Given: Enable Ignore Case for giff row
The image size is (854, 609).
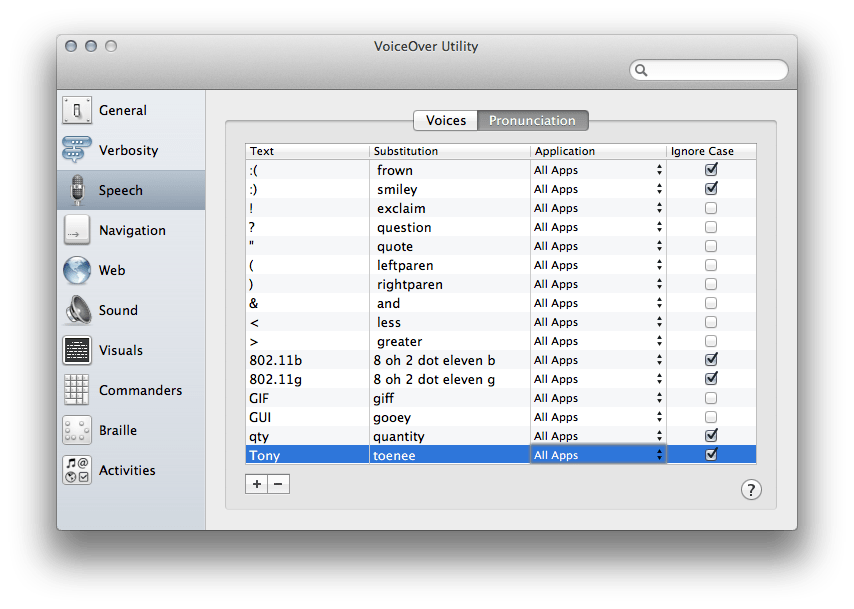Looking at the screenshot, I should 711,398.
